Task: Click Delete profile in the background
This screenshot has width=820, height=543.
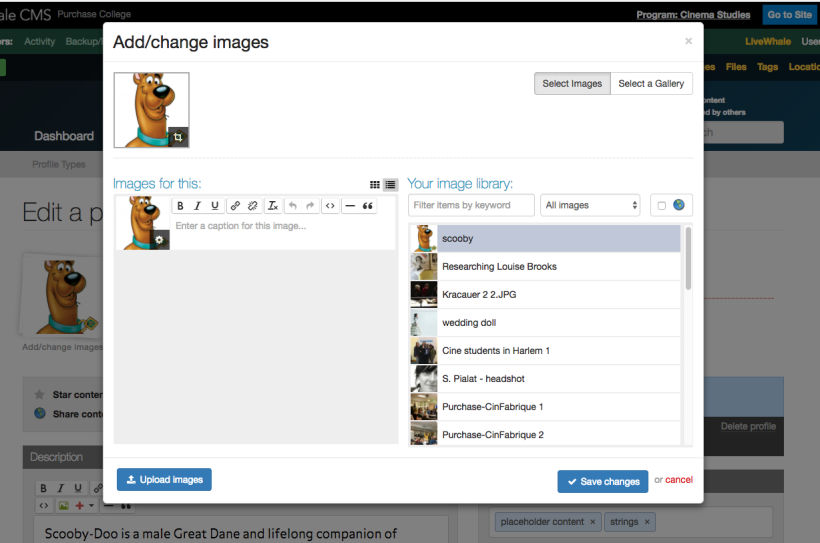Action: pyautogui.click(x=748, y=426)
